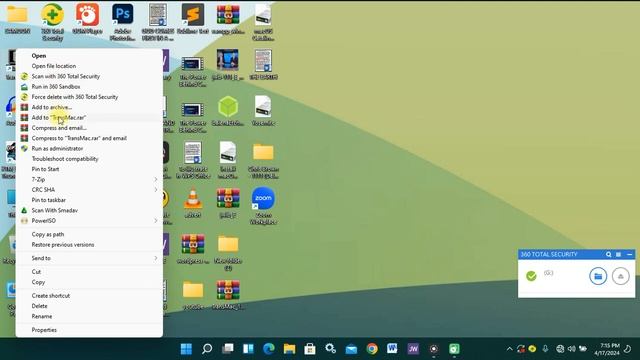Open File Explorer from the taskbar
This screenshot has width=640, height=360.
pyautogui.click(x=289, y=349)
